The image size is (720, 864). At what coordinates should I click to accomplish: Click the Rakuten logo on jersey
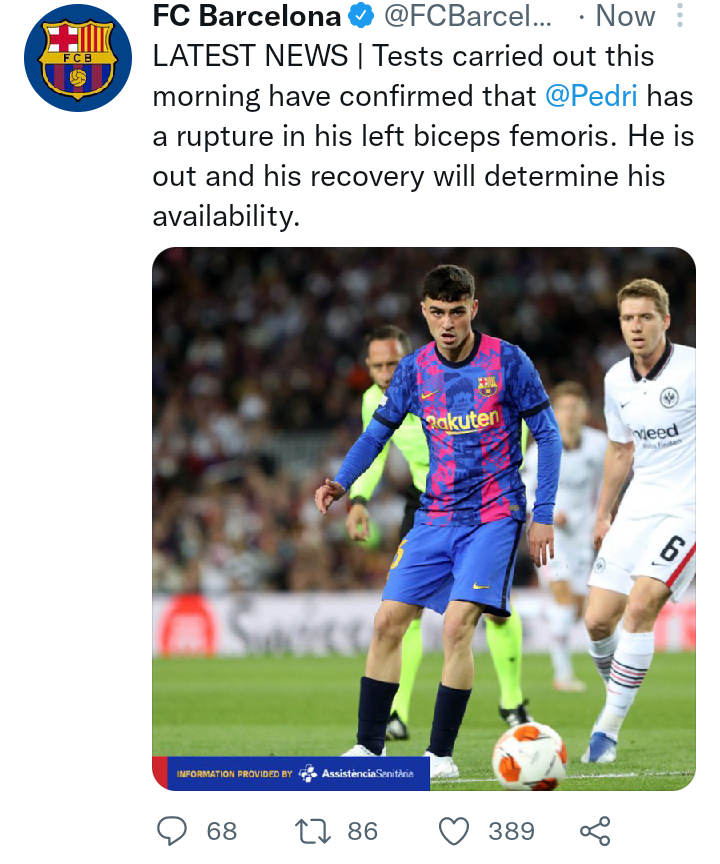[462, 422]
